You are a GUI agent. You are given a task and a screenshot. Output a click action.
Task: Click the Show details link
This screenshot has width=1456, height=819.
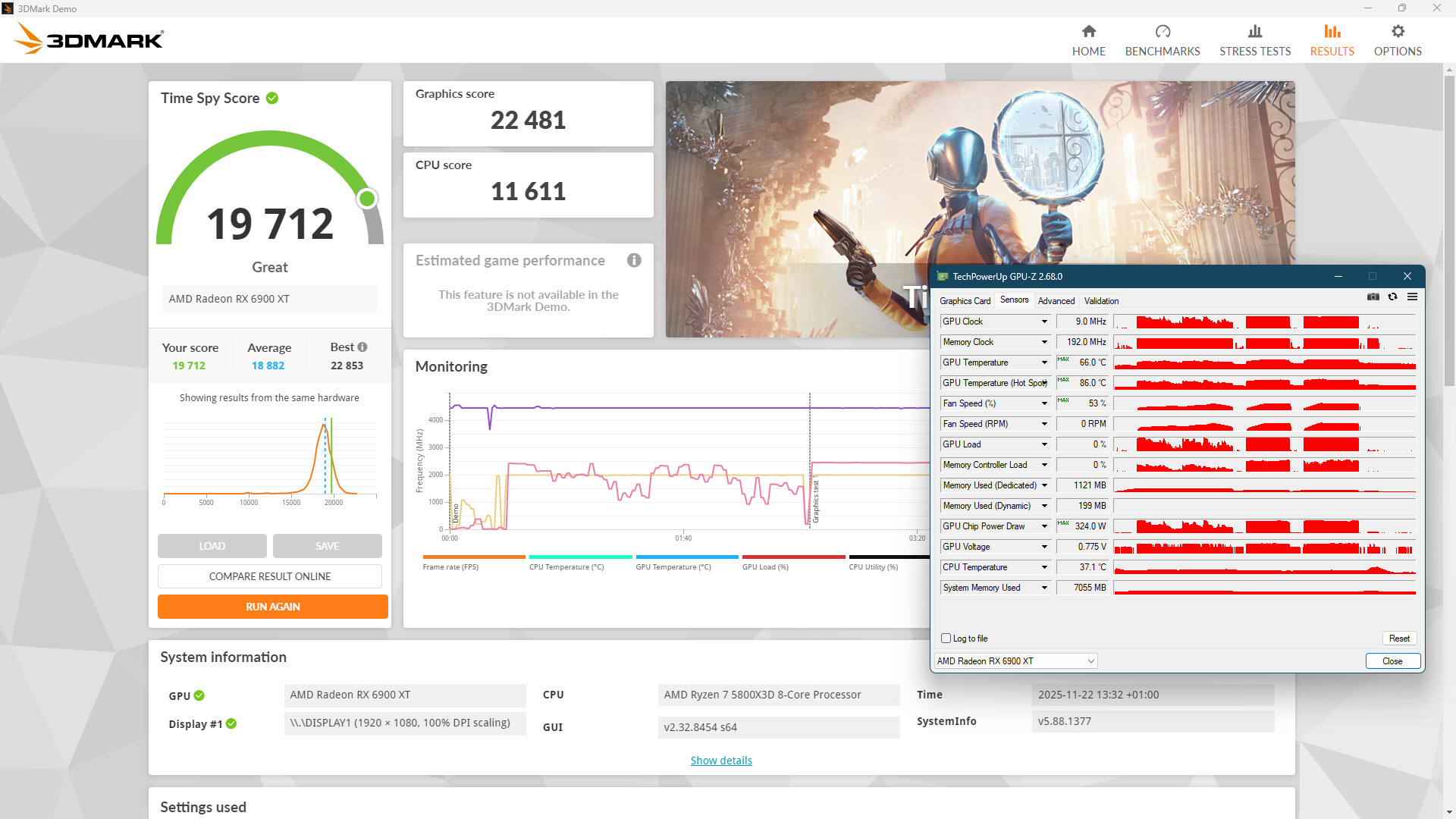click(x=720, y=761)
